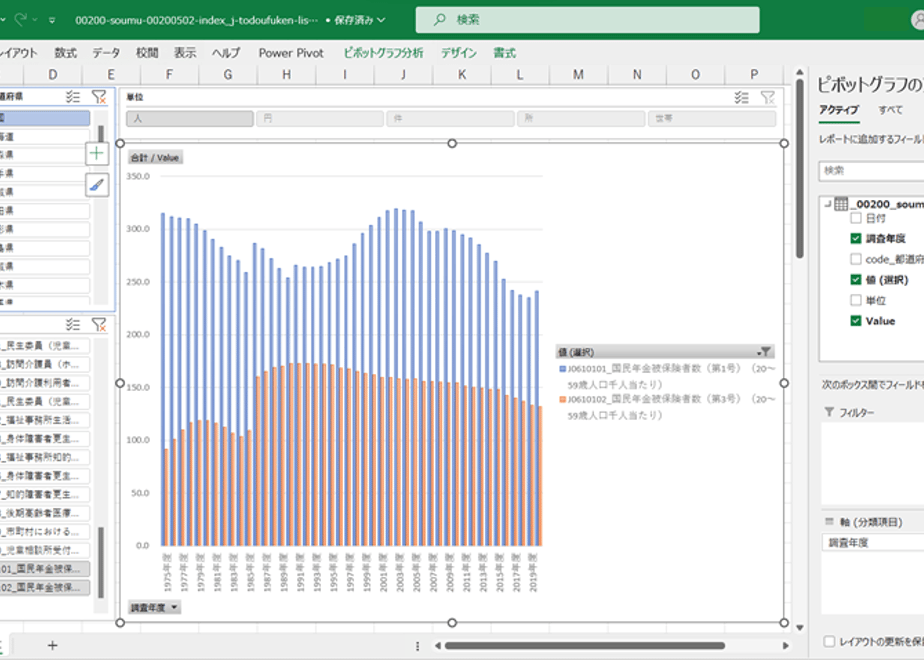This screenshot has height=660, width=924.
Task: Open the データ ribbon tab
Action: [106, 53]
